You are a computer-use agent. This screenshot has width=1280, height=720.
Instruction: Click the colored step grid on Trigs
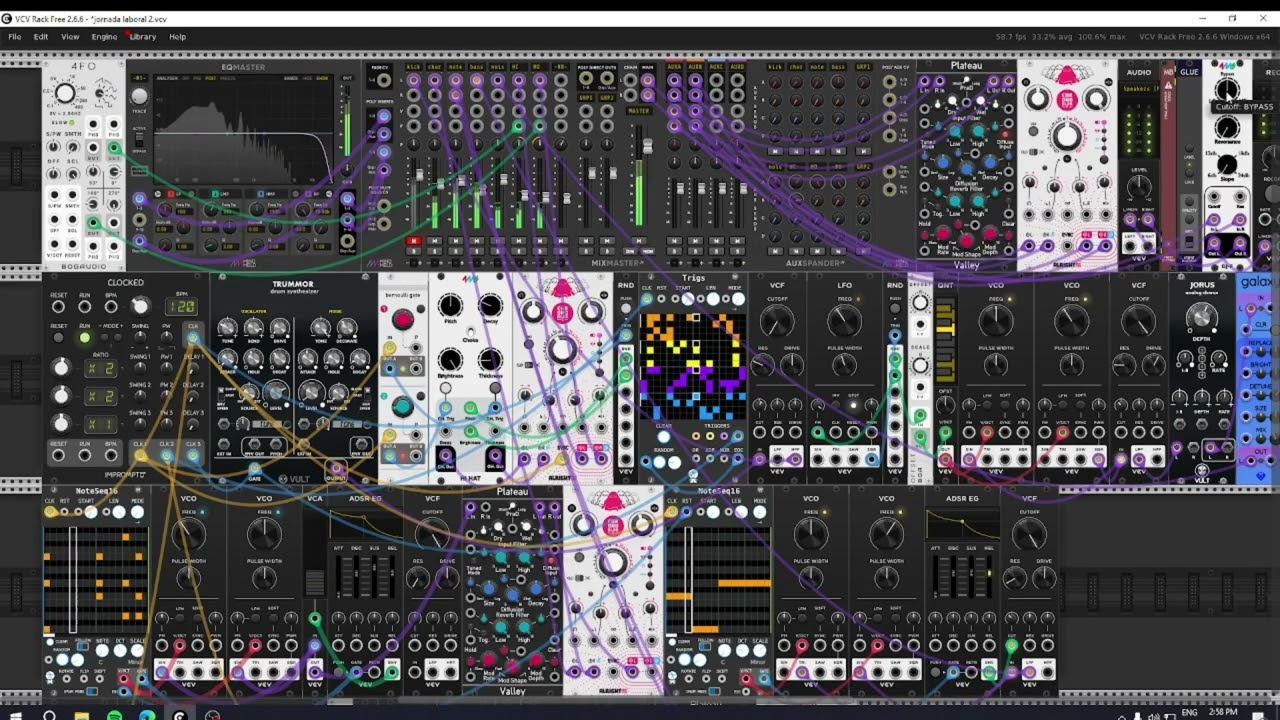(693, 366)
